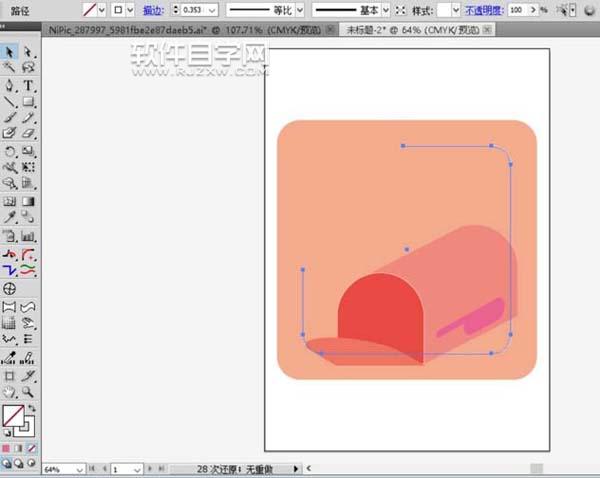This screenshot has height=478, width=600.
Task: Select the black arrow Selection tool
Action: click(9, 52)
